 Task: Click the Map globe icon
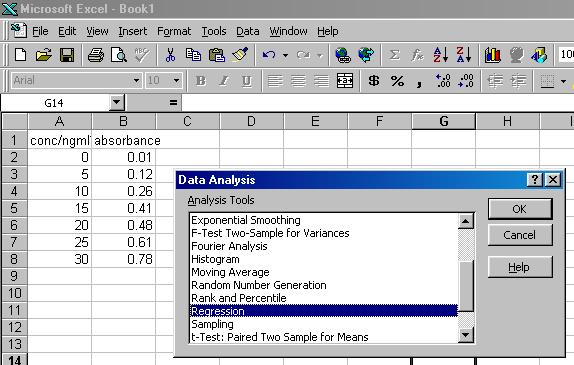click(516, 55)
